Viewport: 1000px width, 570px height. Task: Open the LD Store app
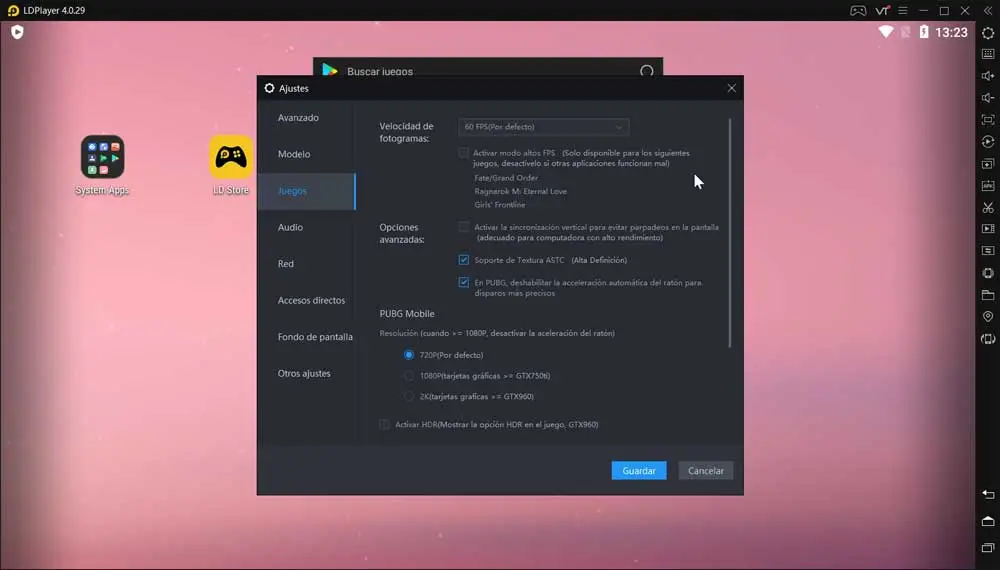[x=231, y=164]
